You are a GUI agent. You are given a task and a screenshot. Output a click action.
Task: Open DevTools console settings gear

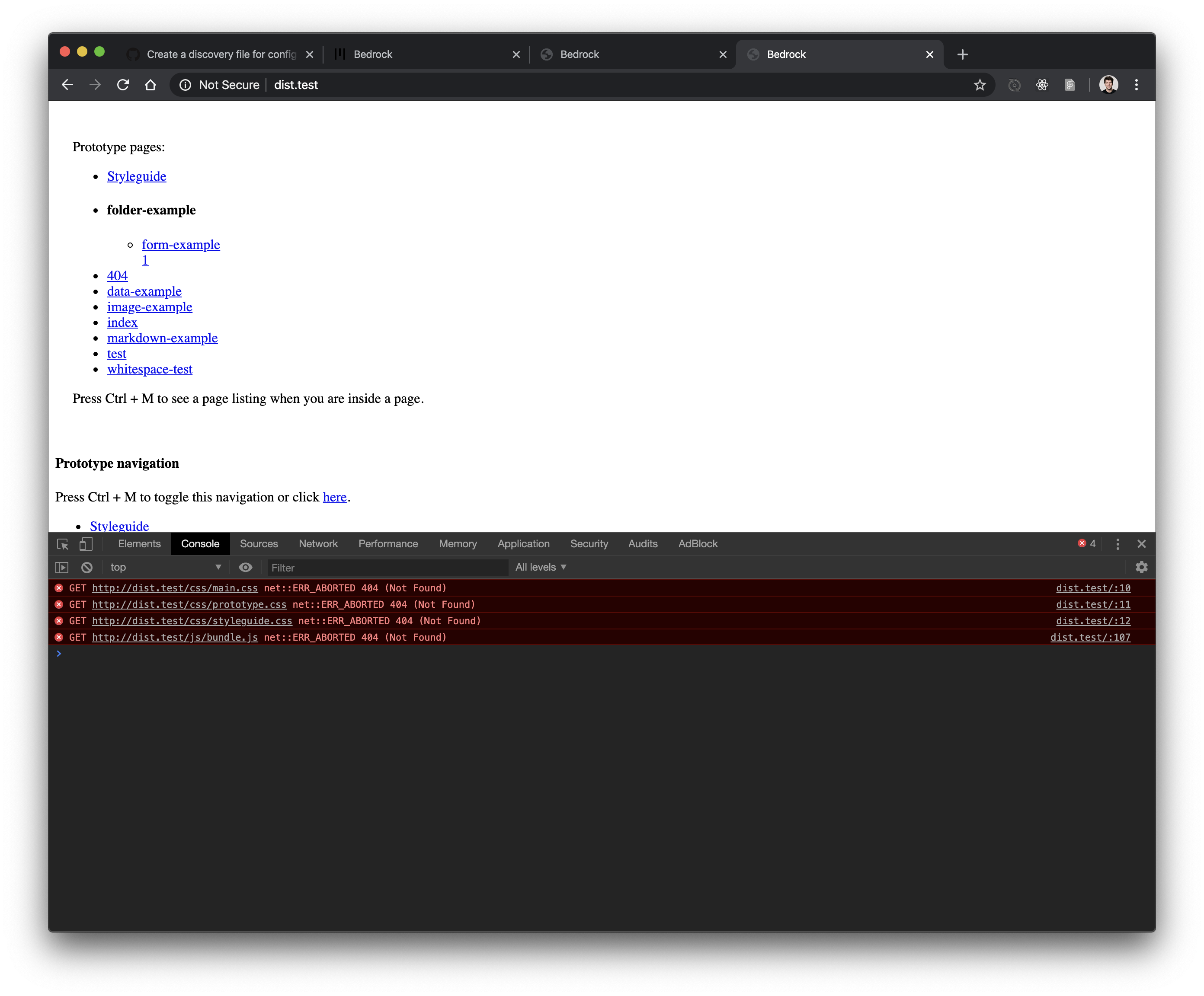pyautogui.click(x=1141, y=567)
